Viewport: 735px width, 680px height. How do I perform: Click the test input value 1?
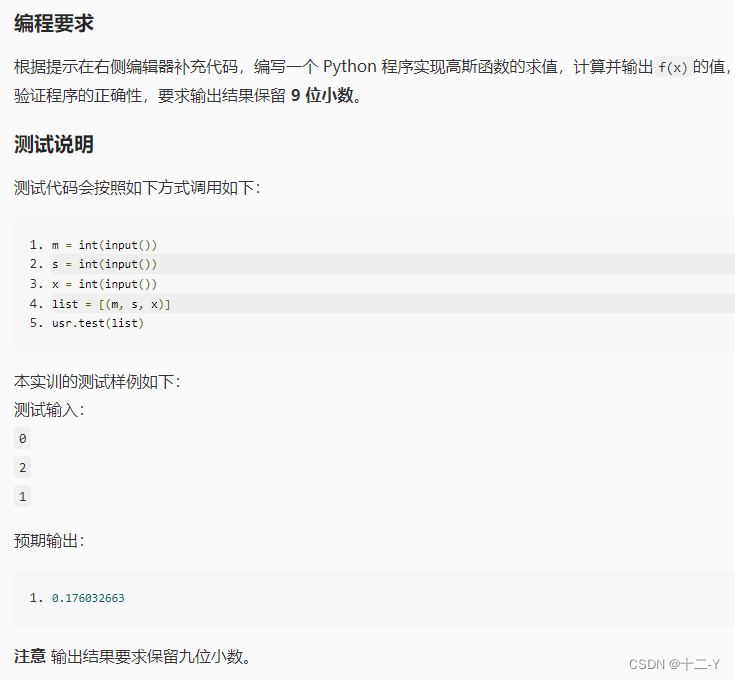[22, 496]
